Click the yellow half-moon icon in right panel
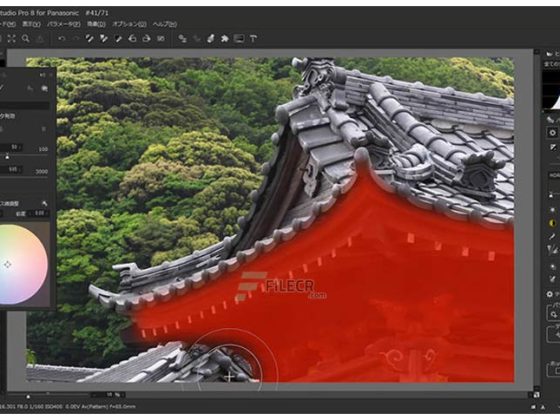Viewport: 560px width, 420px height. pos(552,223)
